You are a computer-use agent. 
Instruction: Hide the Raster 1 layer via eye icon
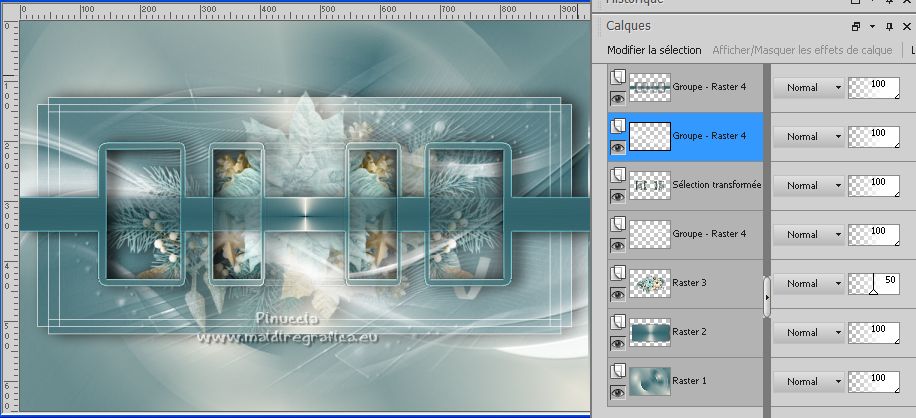pos(617,392)
